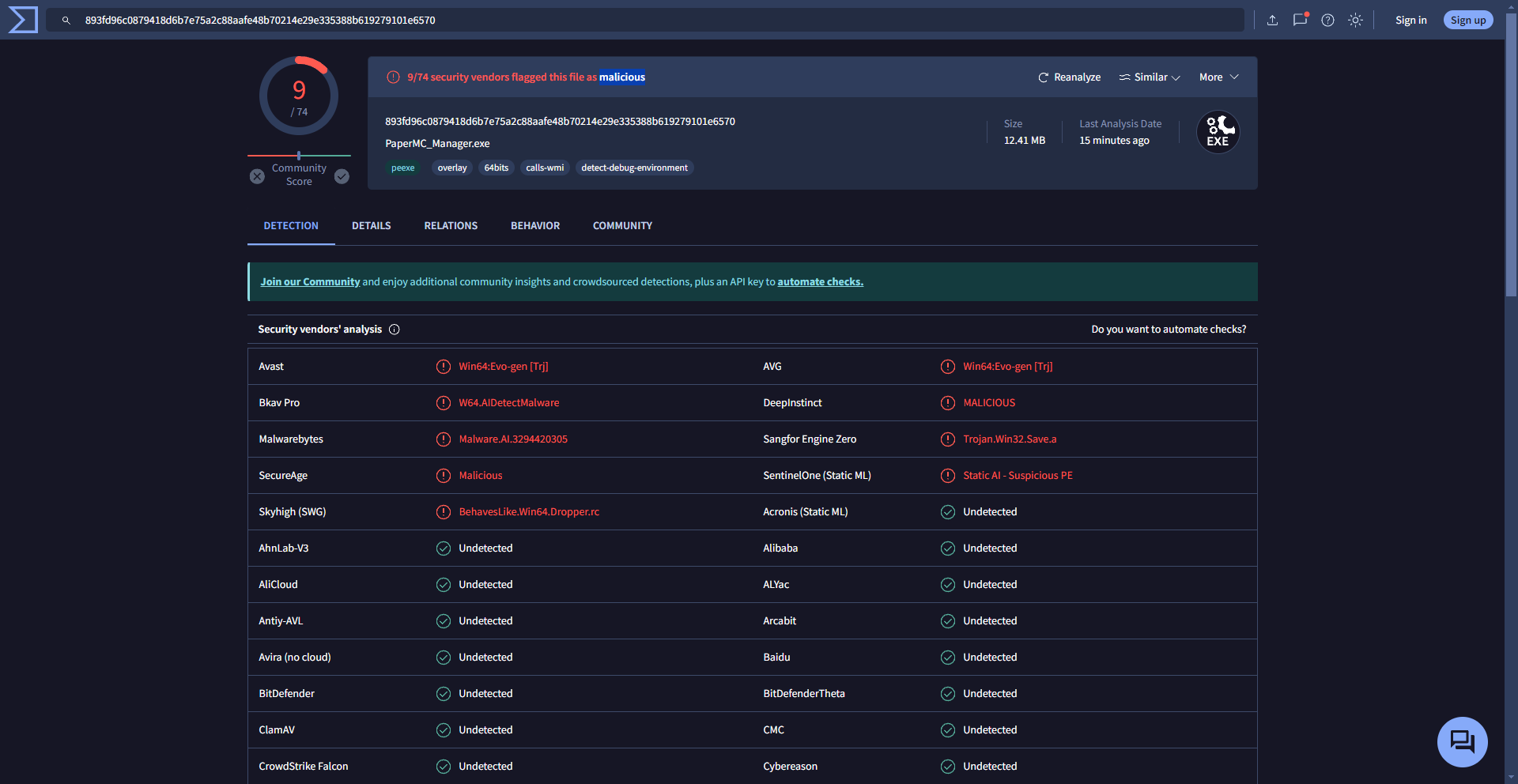Click the DeepInstinct warning icon
This screenshot has height=784, width=1518.
pos(948,403)
